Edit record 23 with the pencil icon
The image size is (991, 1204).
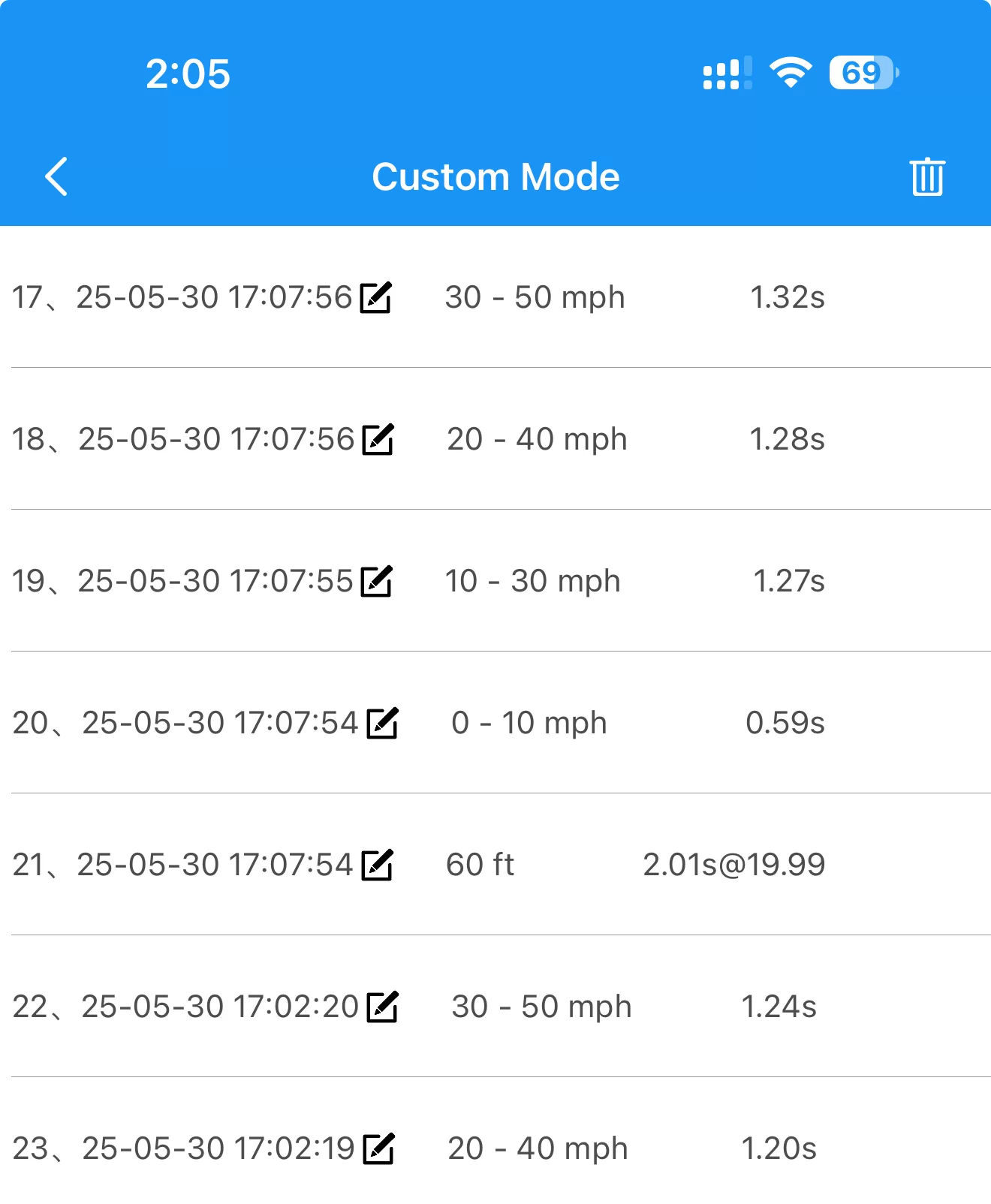(378, 1148)
